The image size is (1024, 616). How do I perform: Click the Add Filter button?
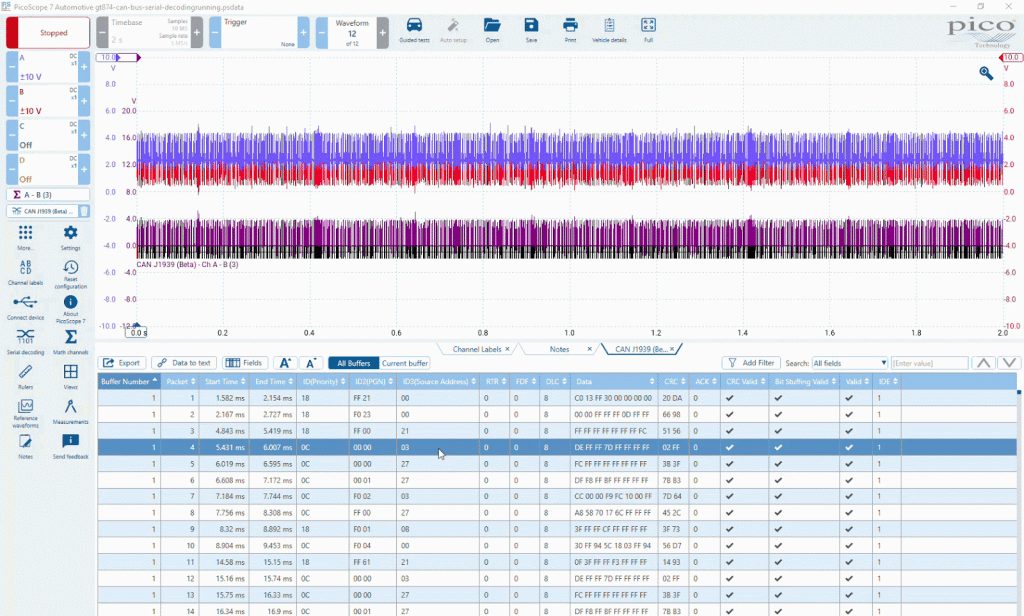click(x=752, y=363)
